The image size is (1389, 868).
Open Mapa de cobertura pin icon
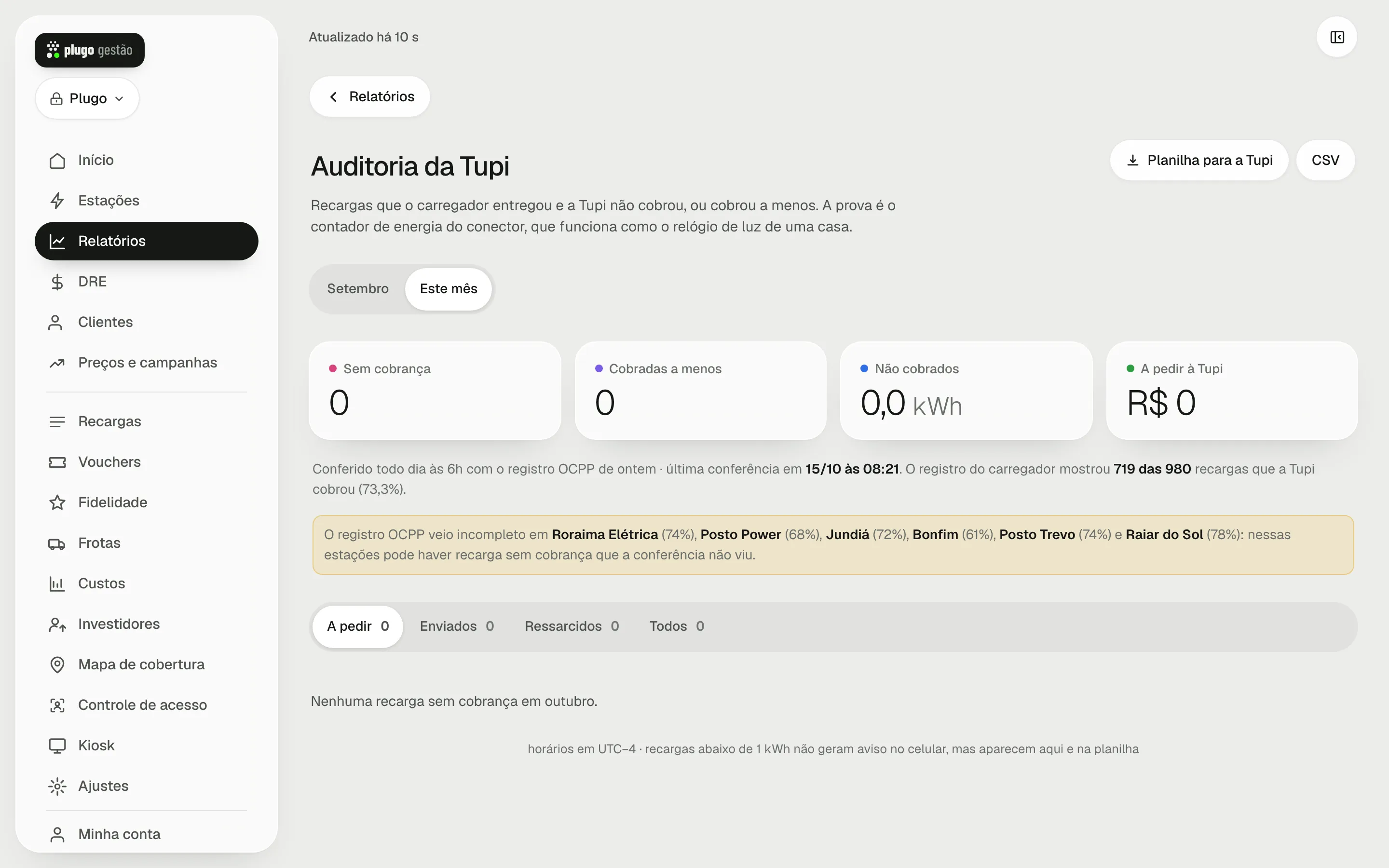coord(57,665)
